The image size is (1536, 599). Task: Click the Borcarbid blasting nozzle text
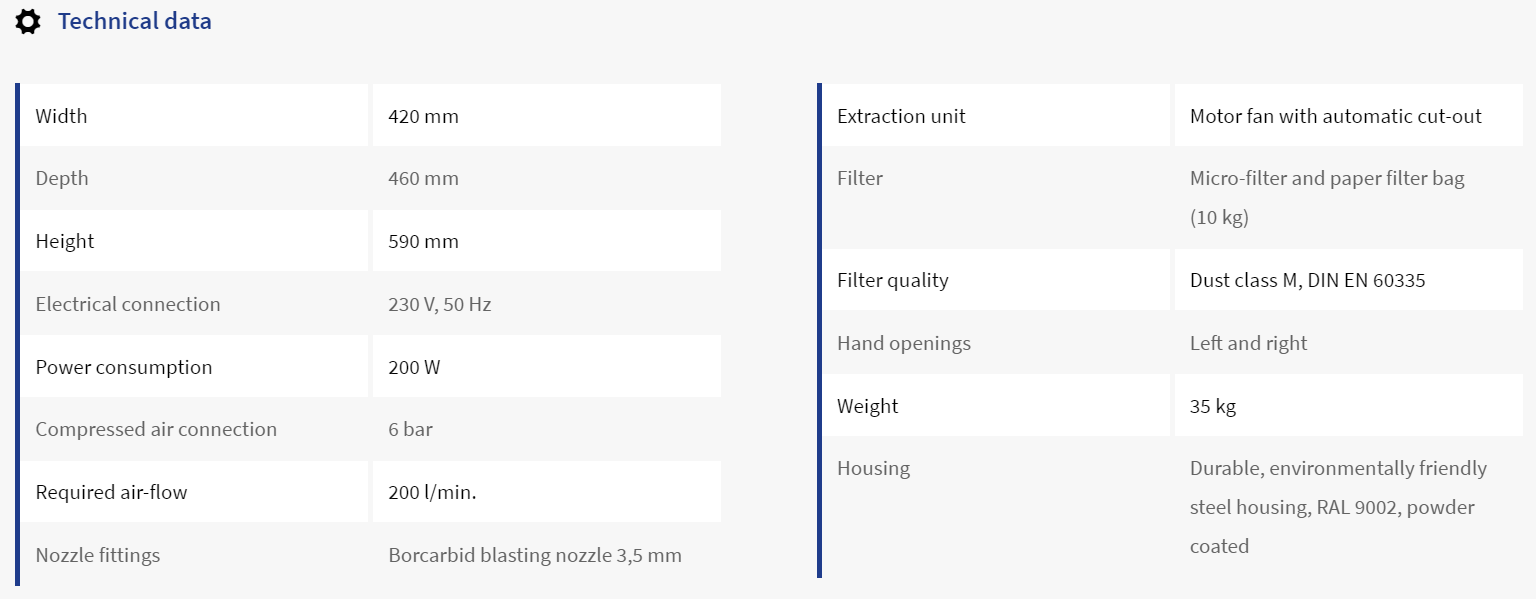[535, 555]
